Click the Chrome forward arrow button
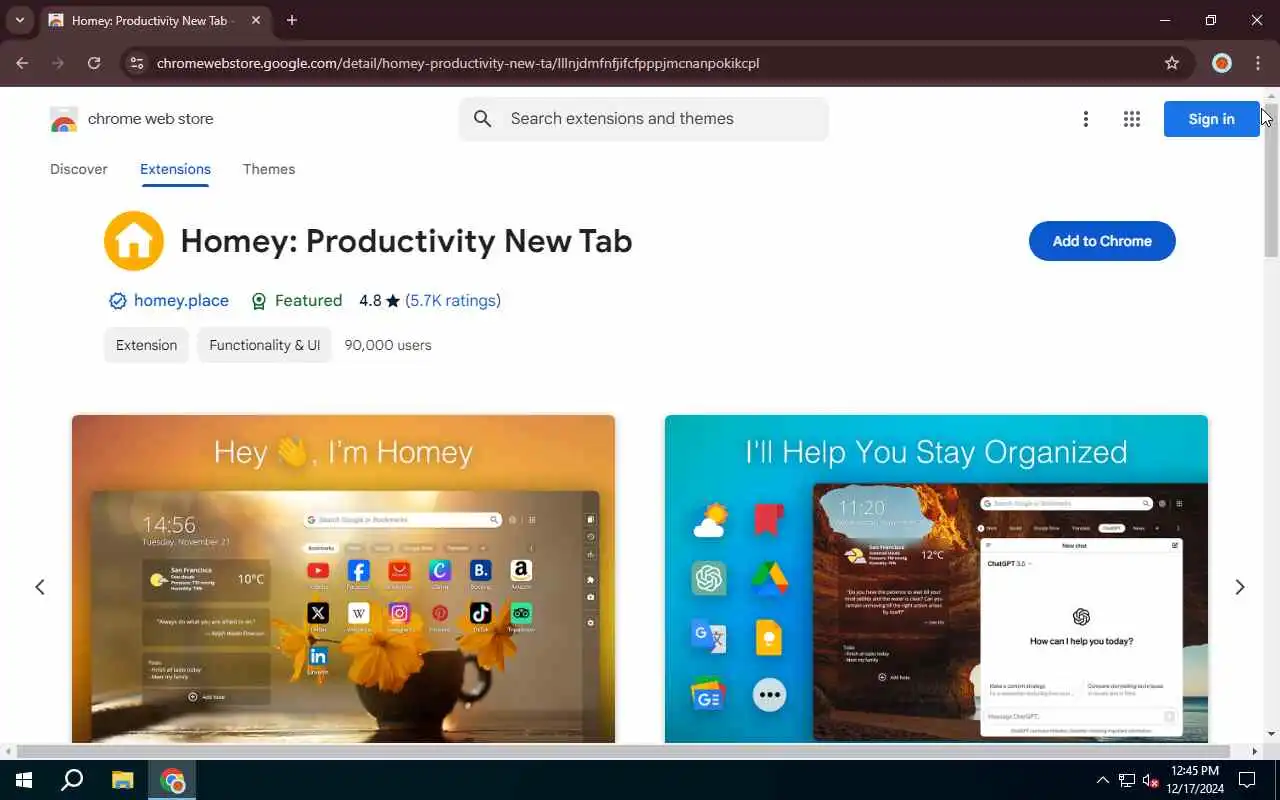The image size is (1280, 800). tap(58, 63)
